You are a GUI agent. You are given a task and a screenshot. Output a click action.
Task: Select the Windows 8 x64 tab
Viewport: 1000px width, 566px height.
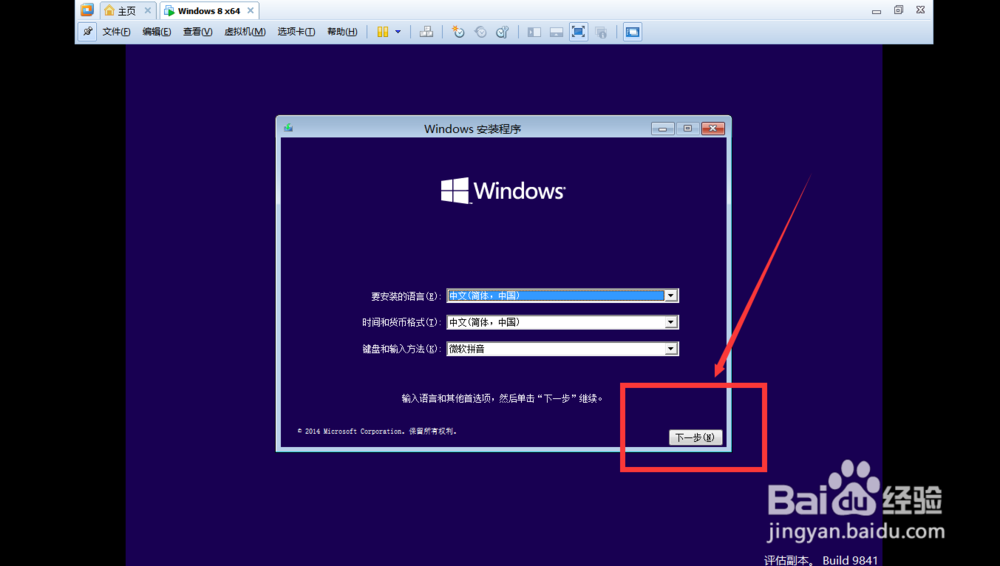point(202,11)
